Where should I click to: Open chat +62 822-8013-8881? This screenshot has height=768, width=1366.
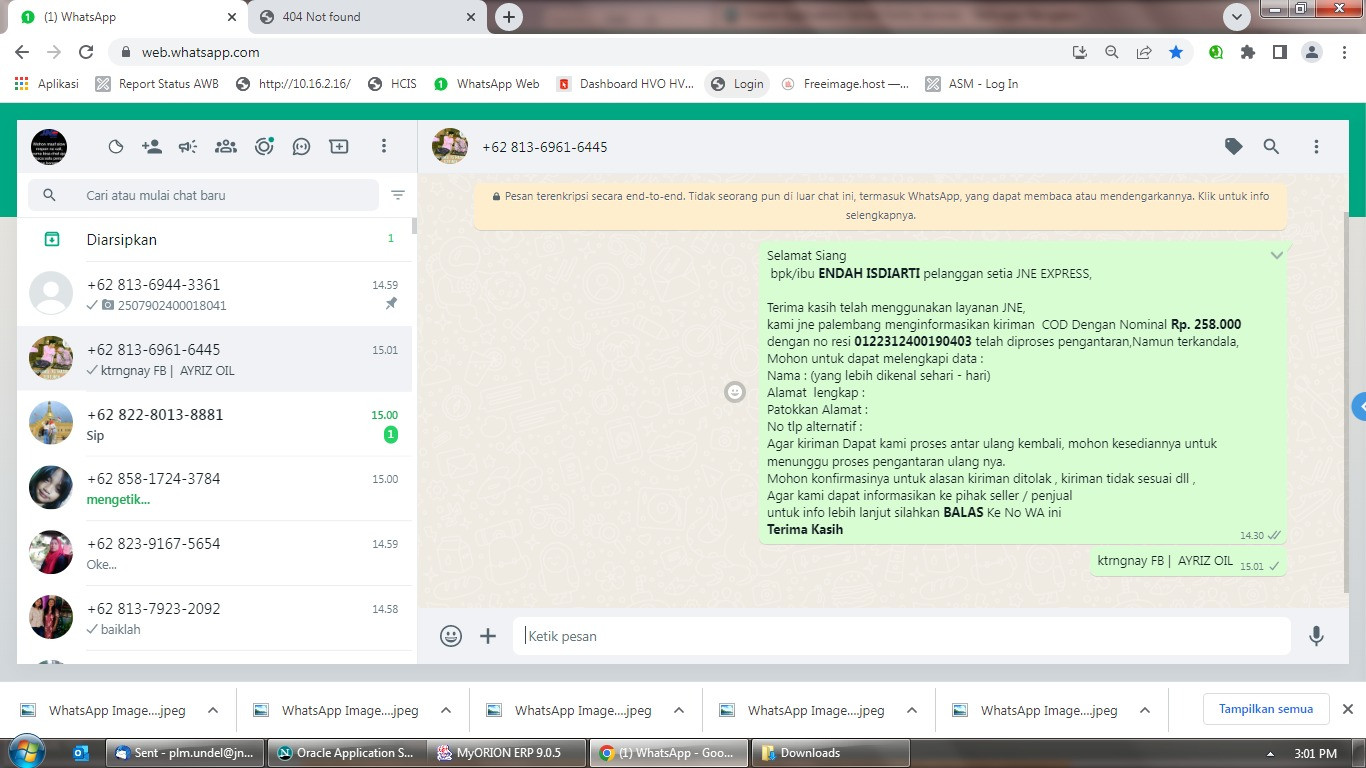(214, 424)
